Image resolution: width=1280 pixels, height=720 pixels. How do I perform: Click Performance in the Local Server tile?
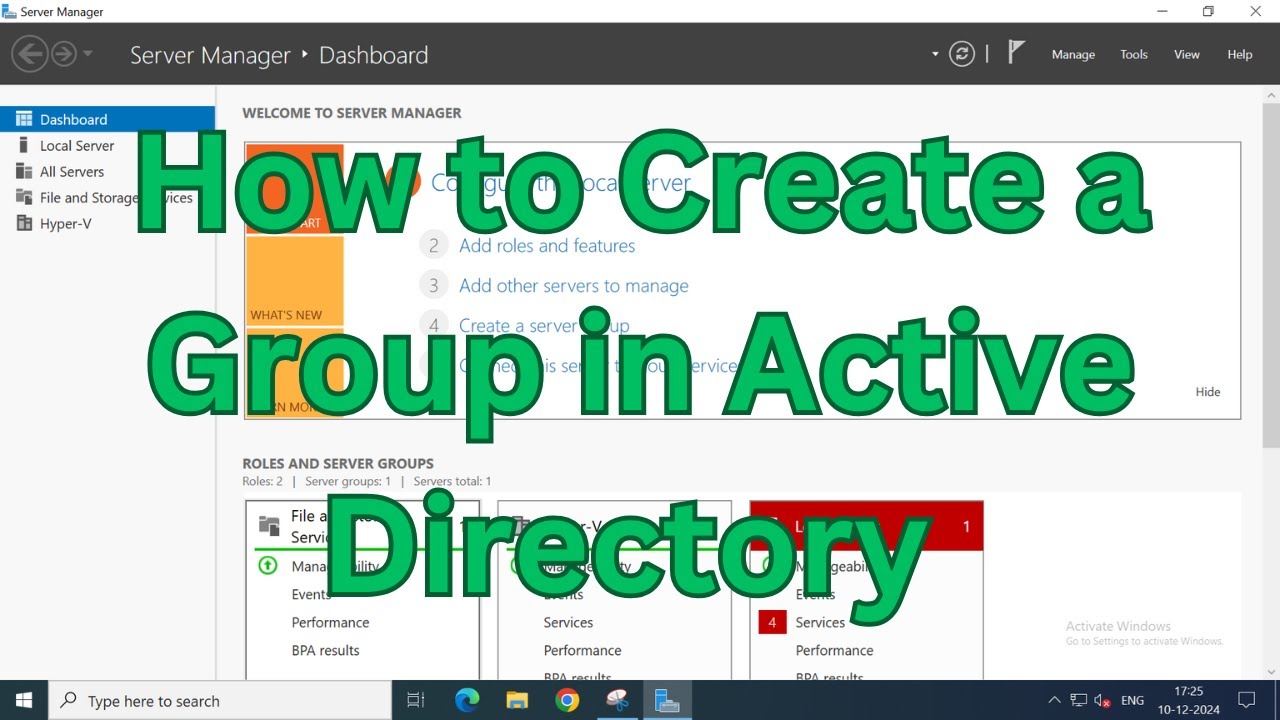coord(834,650)
